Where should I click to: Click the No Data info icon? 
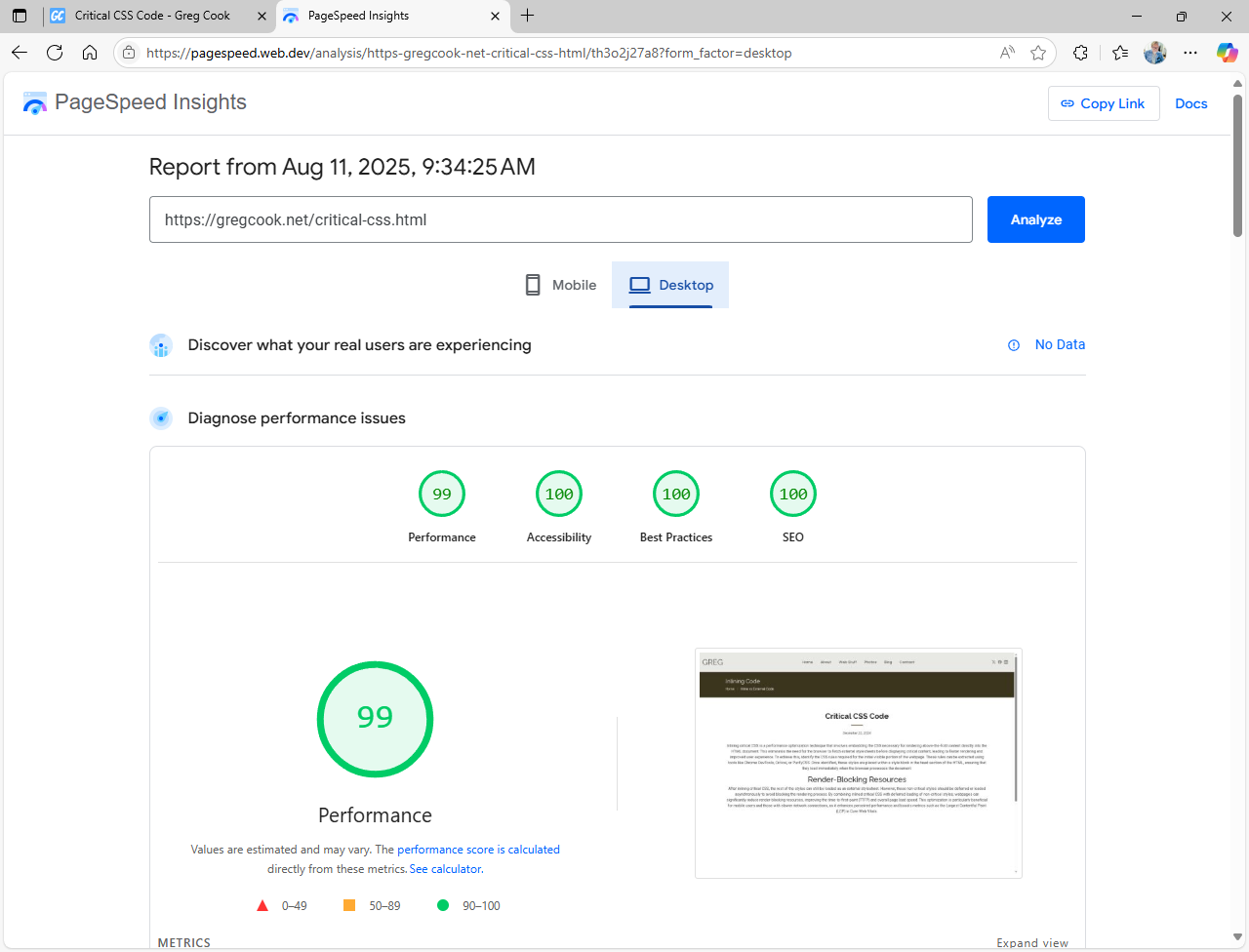(1014, 345)
